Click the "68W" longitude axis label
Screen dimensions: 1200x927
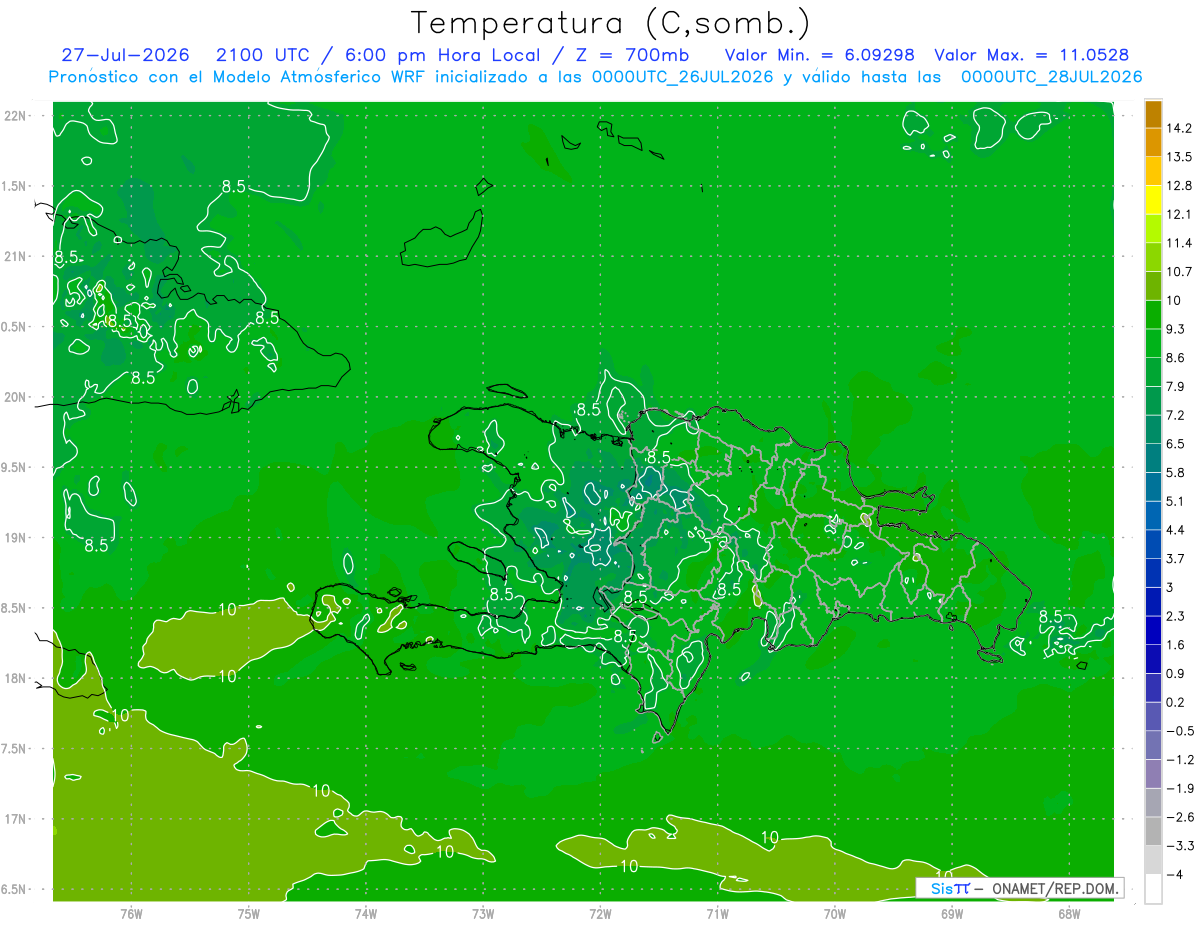point(1068,914)
